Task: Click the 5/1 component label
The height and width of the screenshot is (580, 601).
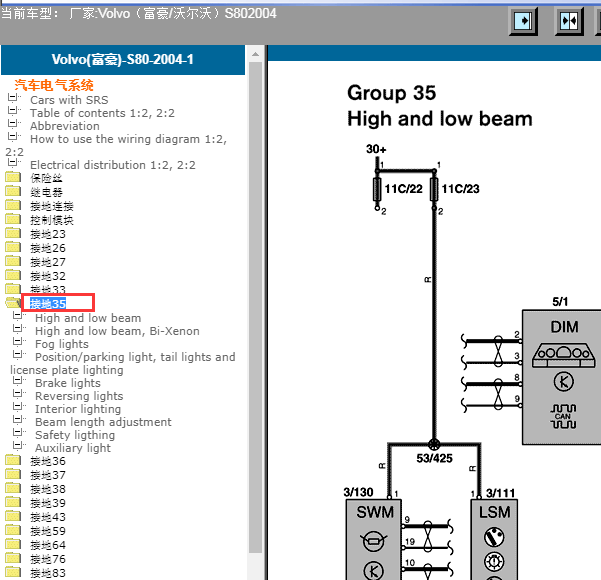Action: [560, 302]
